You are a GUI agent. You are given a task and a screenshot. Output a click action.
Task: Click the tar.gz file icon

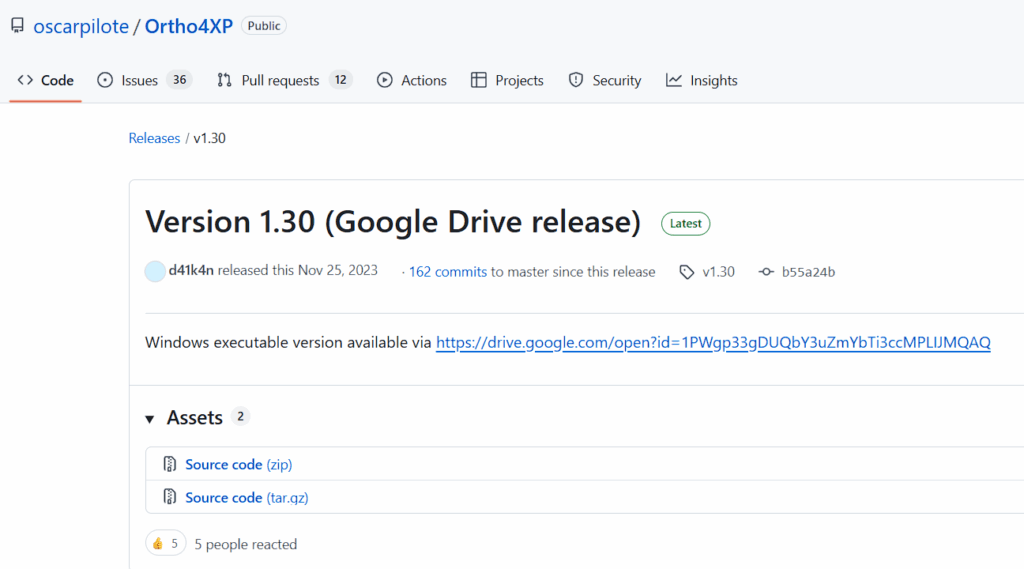click(170, 496)
